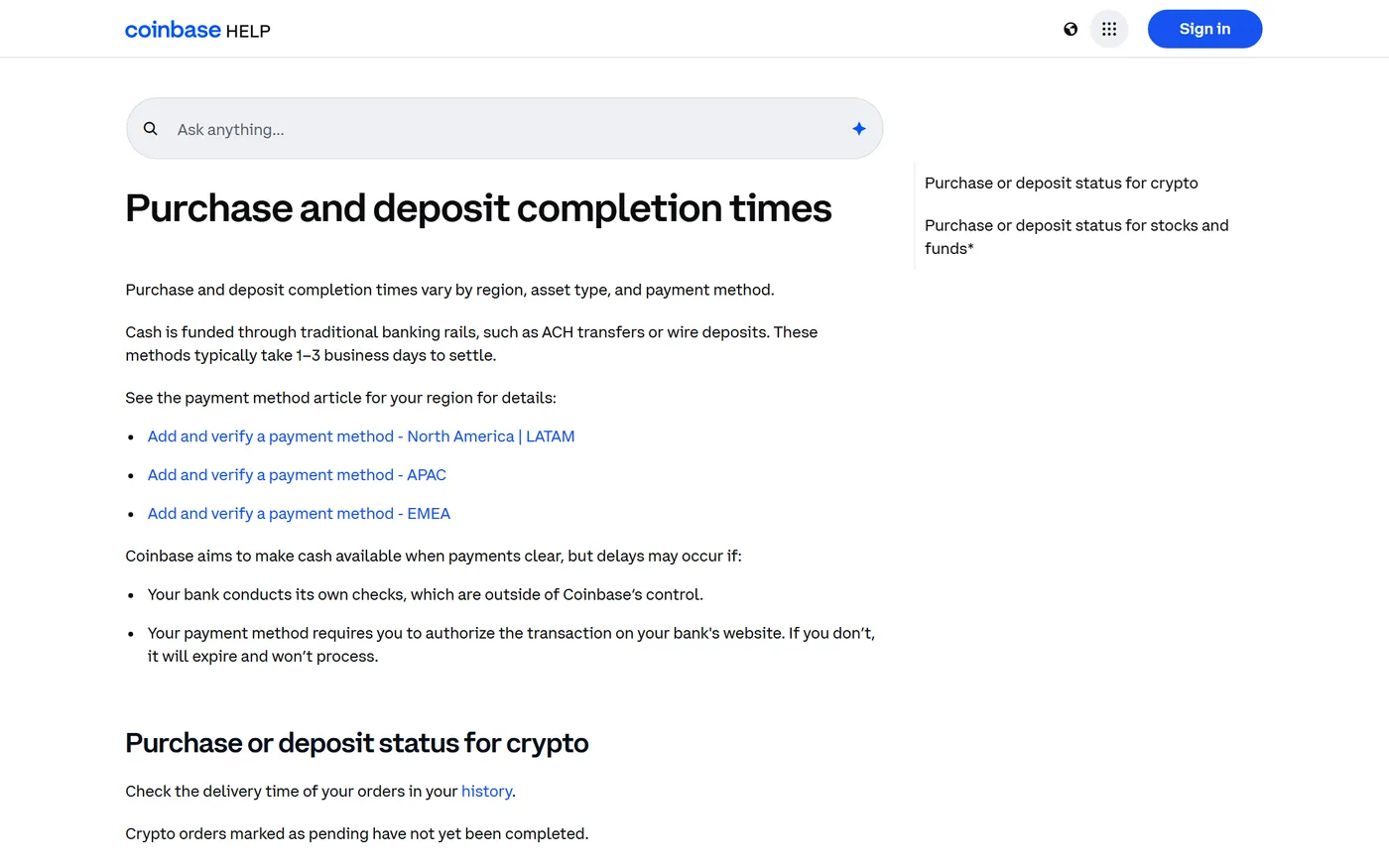Open North America | LATAM payment method link
Image resolution: width=1389 pixels, height=868 pixels.
click(361, 436)
